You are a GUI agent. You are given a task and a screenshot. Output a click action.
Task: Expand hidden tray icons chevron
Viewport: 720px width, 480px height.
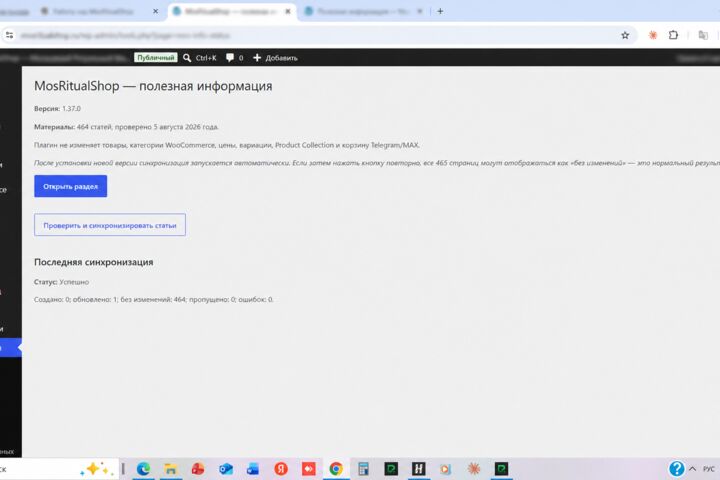(x=692, y=469)
